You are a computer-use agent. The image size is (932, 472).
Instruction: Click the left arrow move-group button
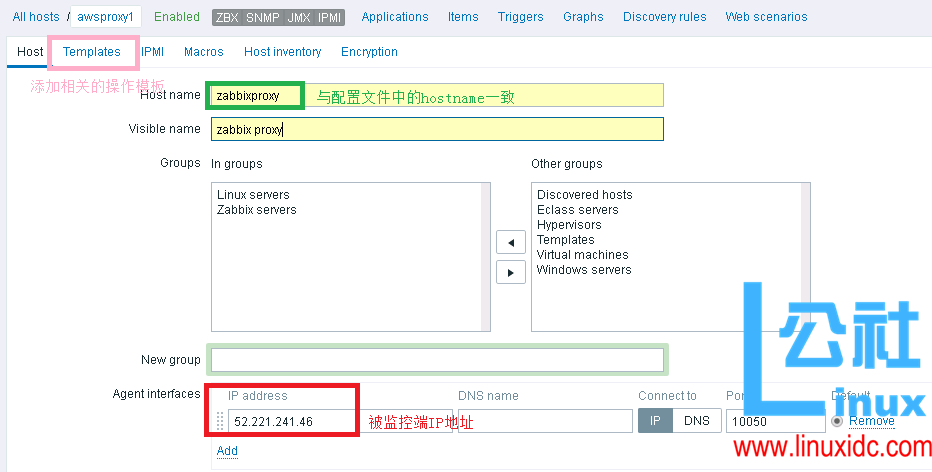(511, 243)
